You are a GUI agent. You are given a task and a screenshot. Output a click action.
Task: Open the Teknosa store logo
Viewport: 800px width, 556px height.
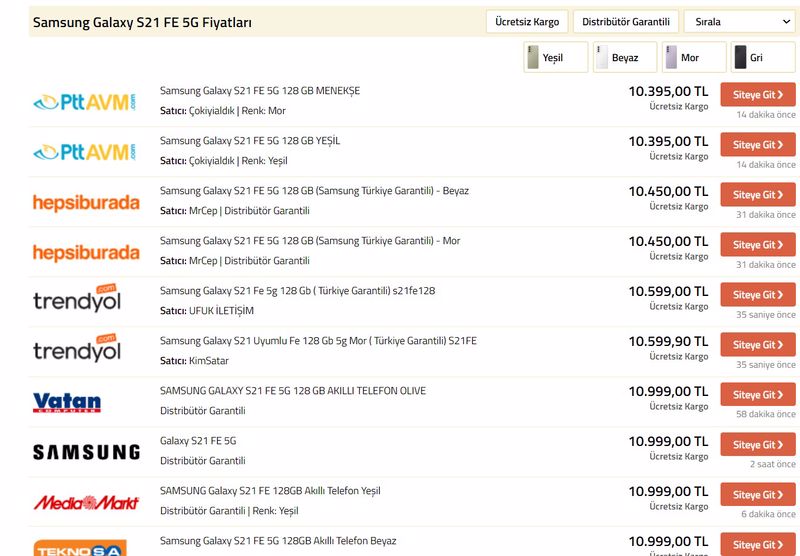pyautogui.click(x=80, y=548)
